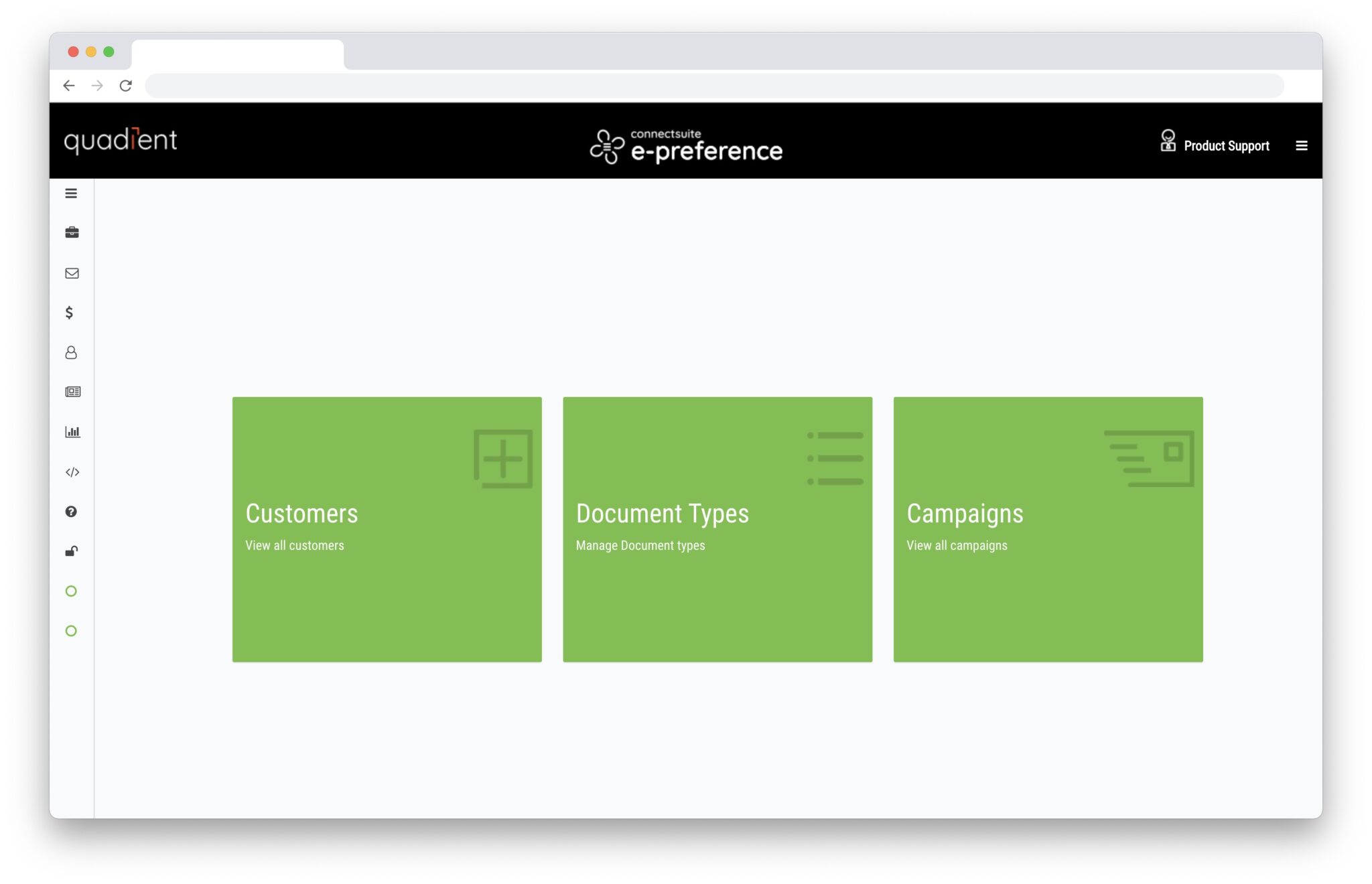The image size is (1372, 884).
Task: Open the help question mark icon
Action: point(71,512)
